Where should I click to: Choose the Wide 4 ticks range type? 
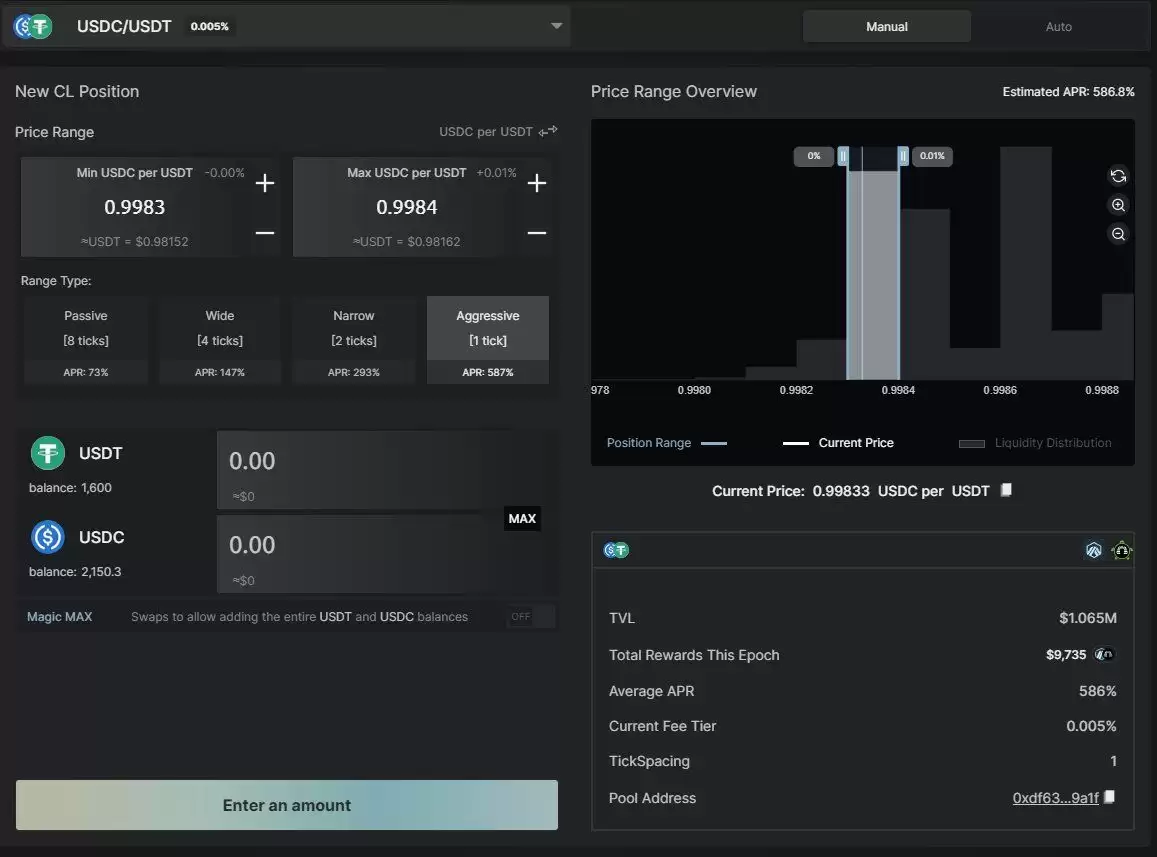220,340
